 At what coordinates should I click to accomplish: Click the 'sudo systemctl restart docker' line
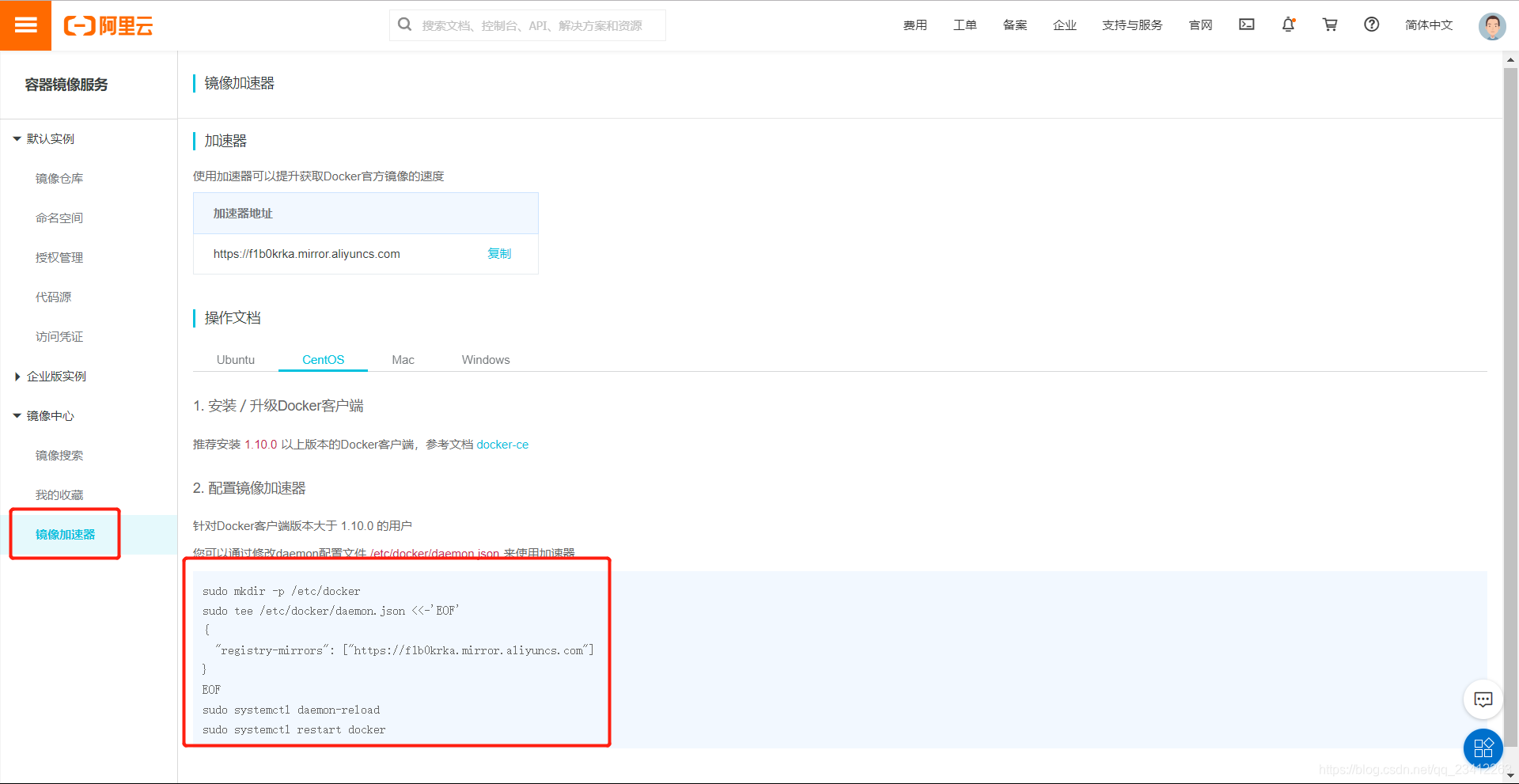pyautogui.click(x=294, y=729)
